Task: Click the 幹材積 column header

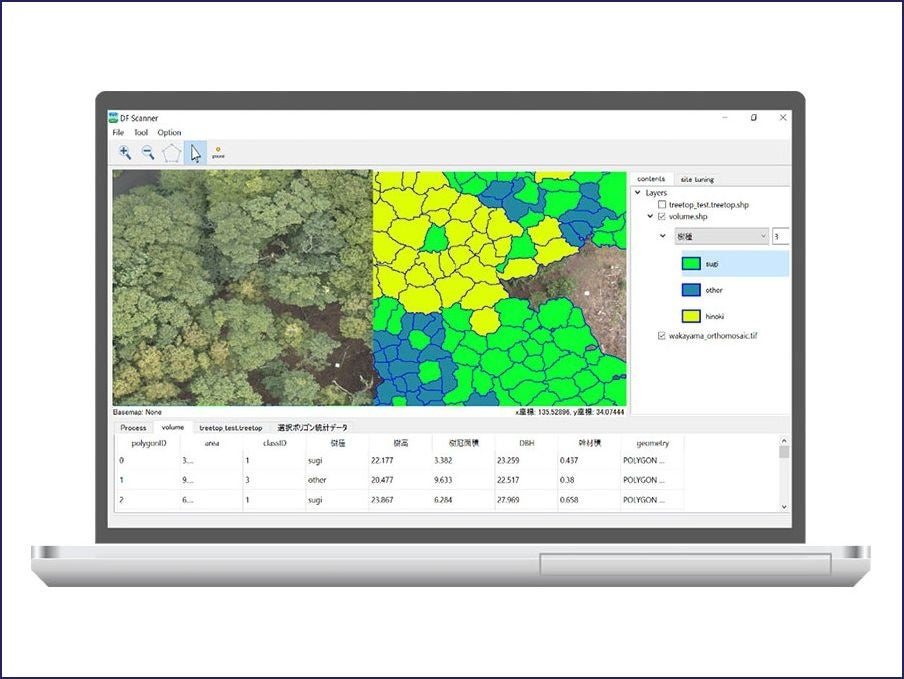Action: tap(590, 443)
